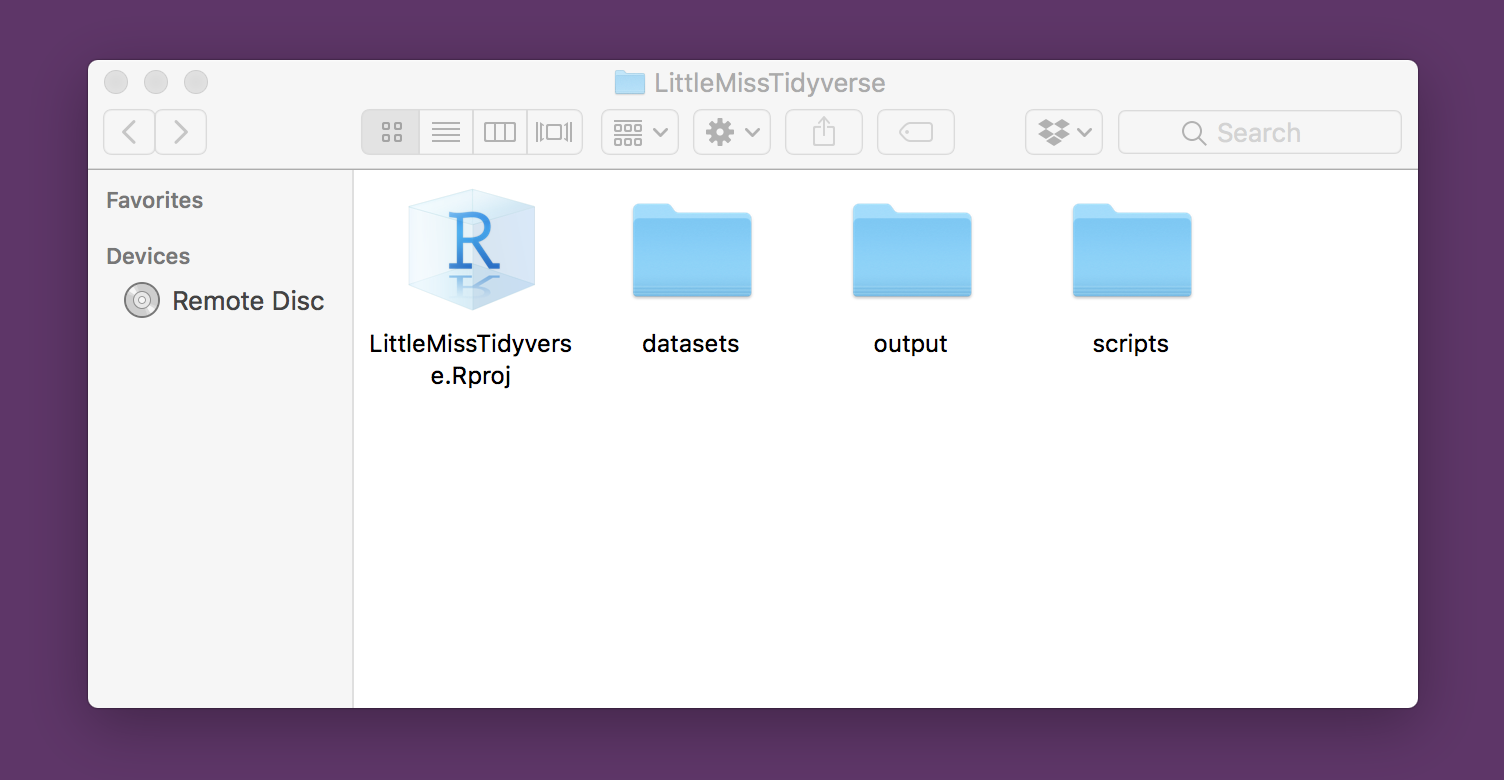Select the scripts folder icon
This screenshot has width=1504, height=780.
pyautogui.click(x=1132, y=251)
